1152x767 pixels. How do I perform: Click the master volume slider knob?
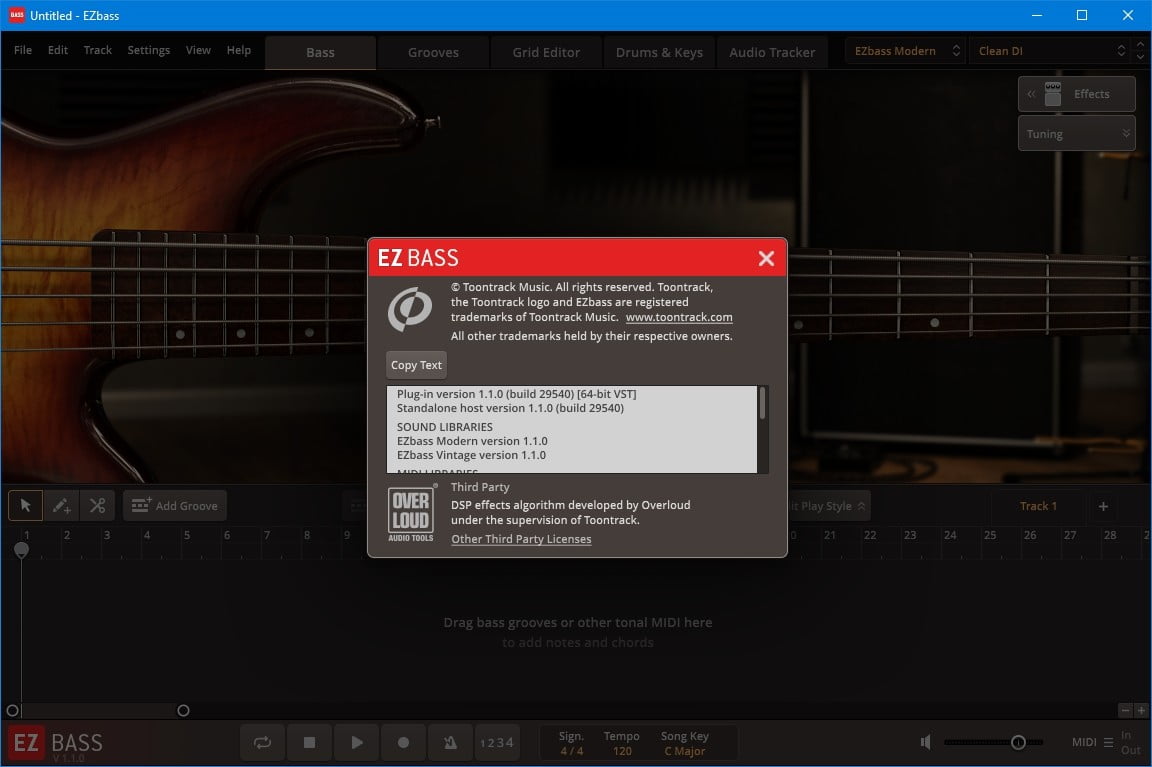(x=1018, y=742)
